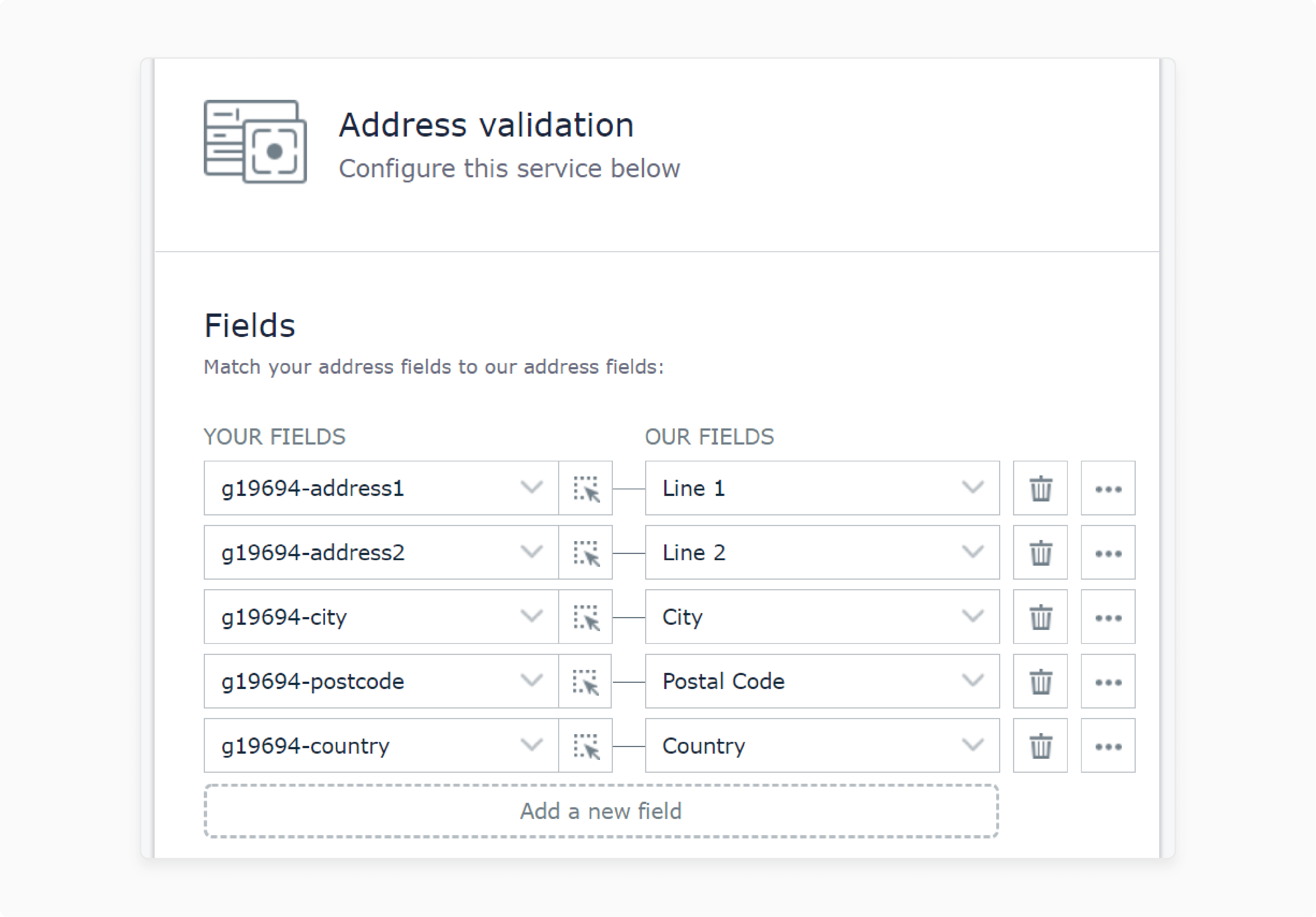This screenshot has height=917, width=1316.
Task: Click more options for Line 1 row
Action: 1109,489
